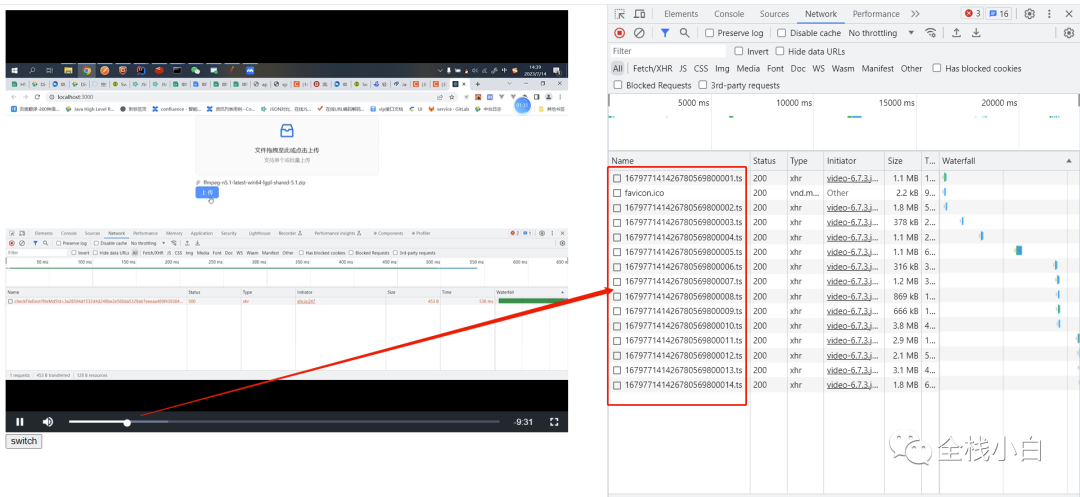Toggle the device toolbar icon
This screenshot has width=1080, height=497.
point(639,14)
